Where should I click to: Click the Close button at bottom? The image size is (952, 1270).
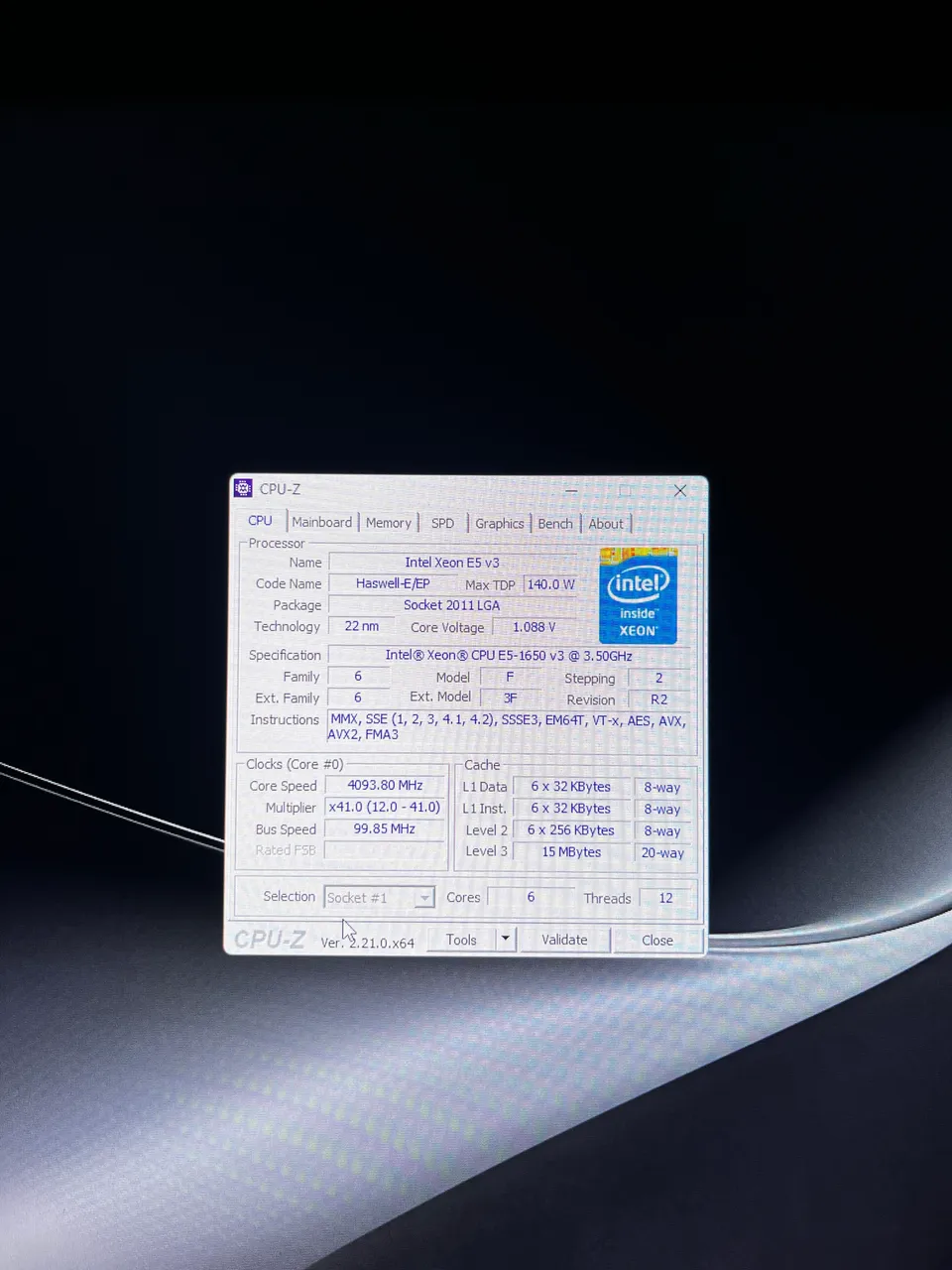coord(657,941)
